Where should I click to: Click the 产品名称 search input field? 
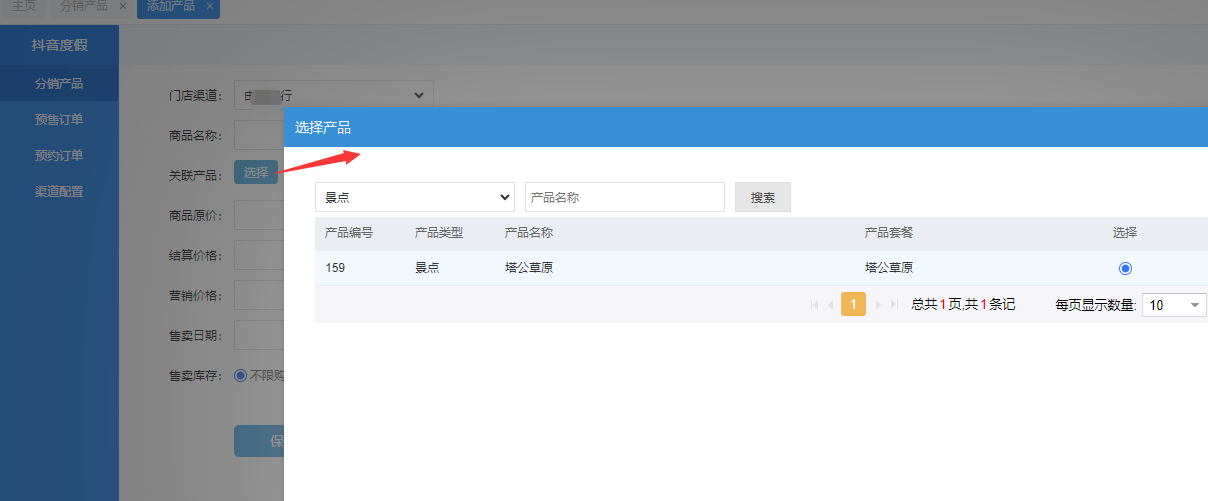point(624,197)
